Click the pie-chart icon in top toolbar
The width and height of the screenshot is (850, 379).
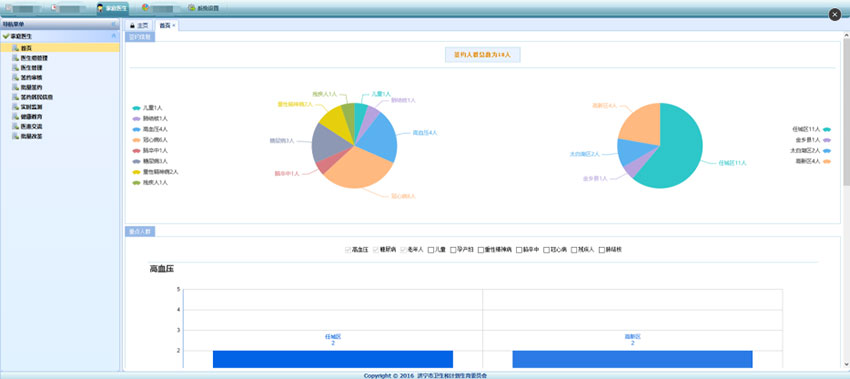point(146,8)
